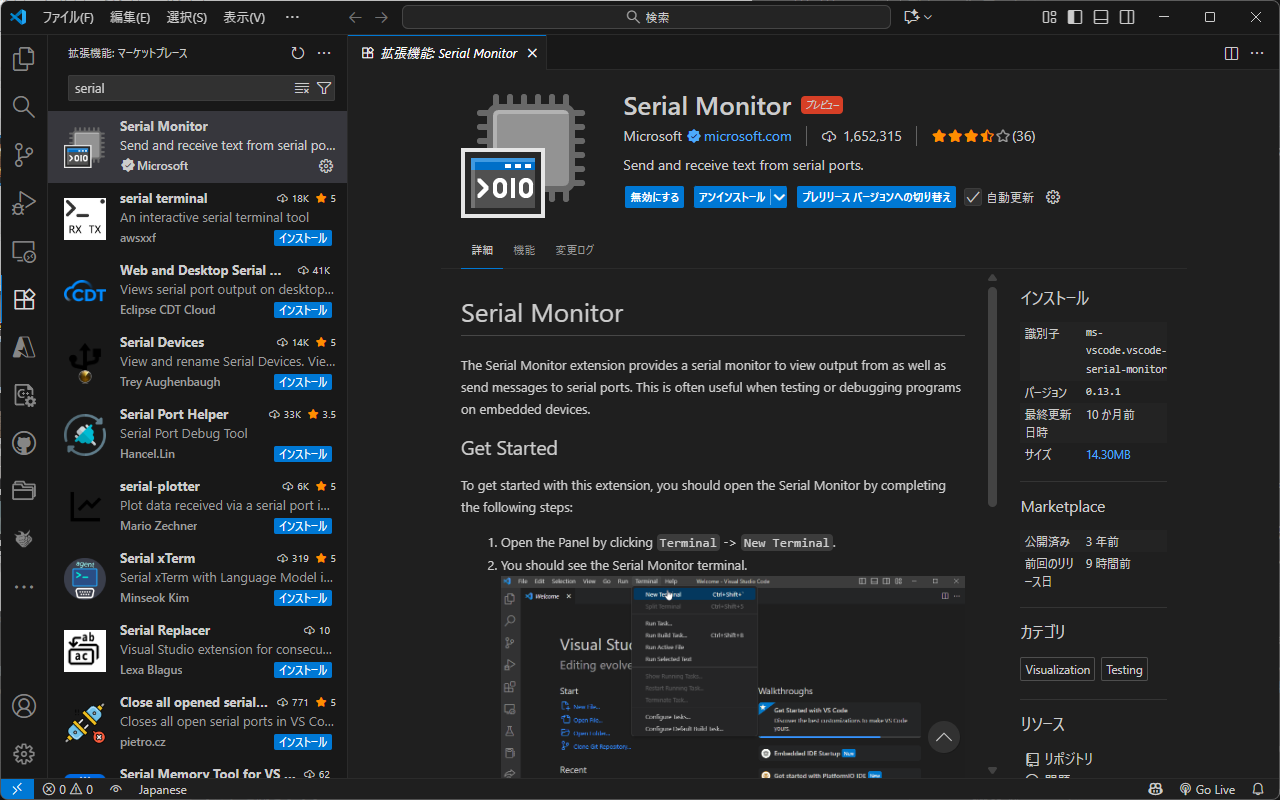Screen dimensions: 1280x800
Task: Open the extension search filter funnel
Action: point(324,88)
